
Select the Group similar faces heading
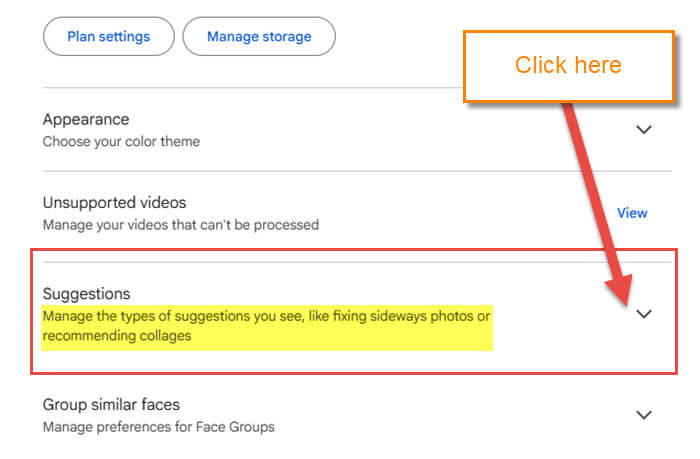pyautogui.click(x=110, y=405)
